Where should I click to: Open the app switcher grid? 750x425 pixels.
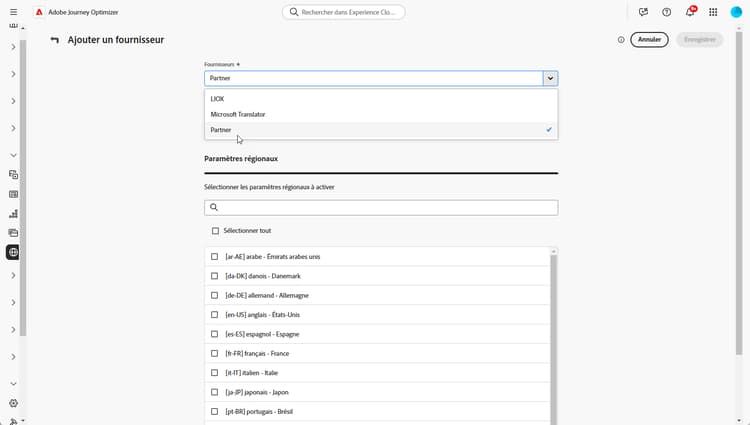[x=713, y=12]
